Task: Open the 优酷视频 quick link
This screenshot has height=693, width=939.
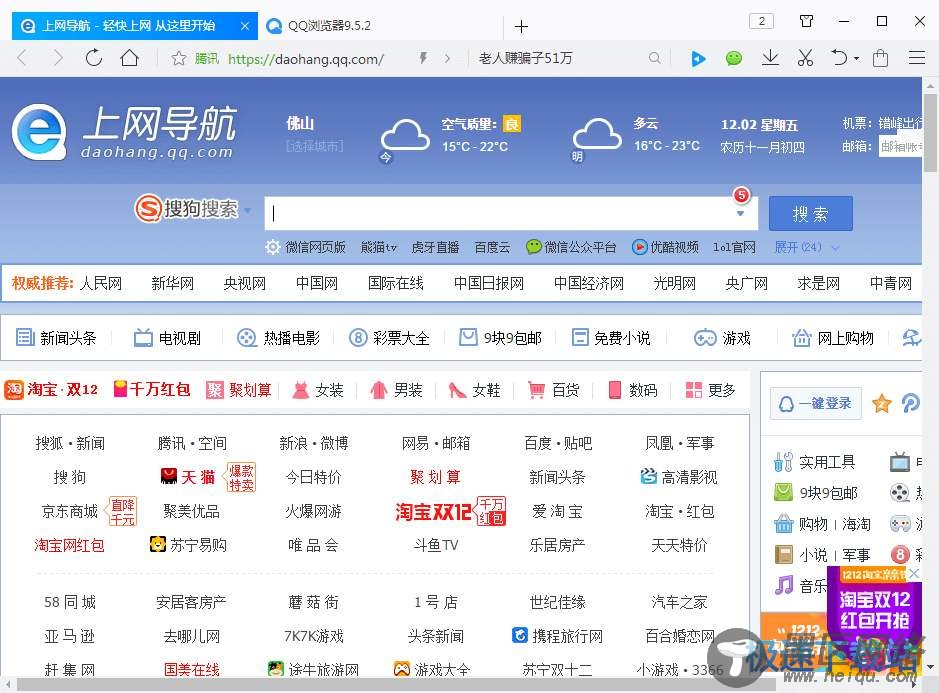Action: click(665, 247)
